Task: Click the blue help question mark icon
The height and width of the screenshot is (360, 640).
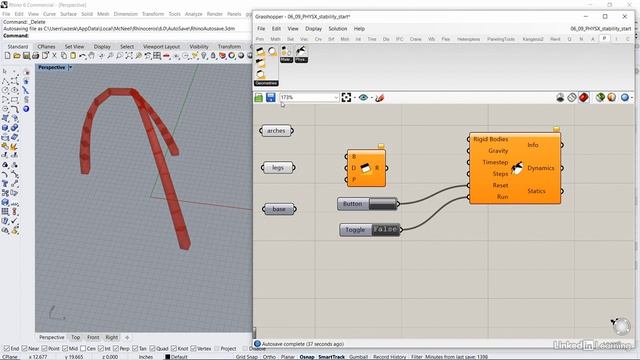Action: coord(26,109)
